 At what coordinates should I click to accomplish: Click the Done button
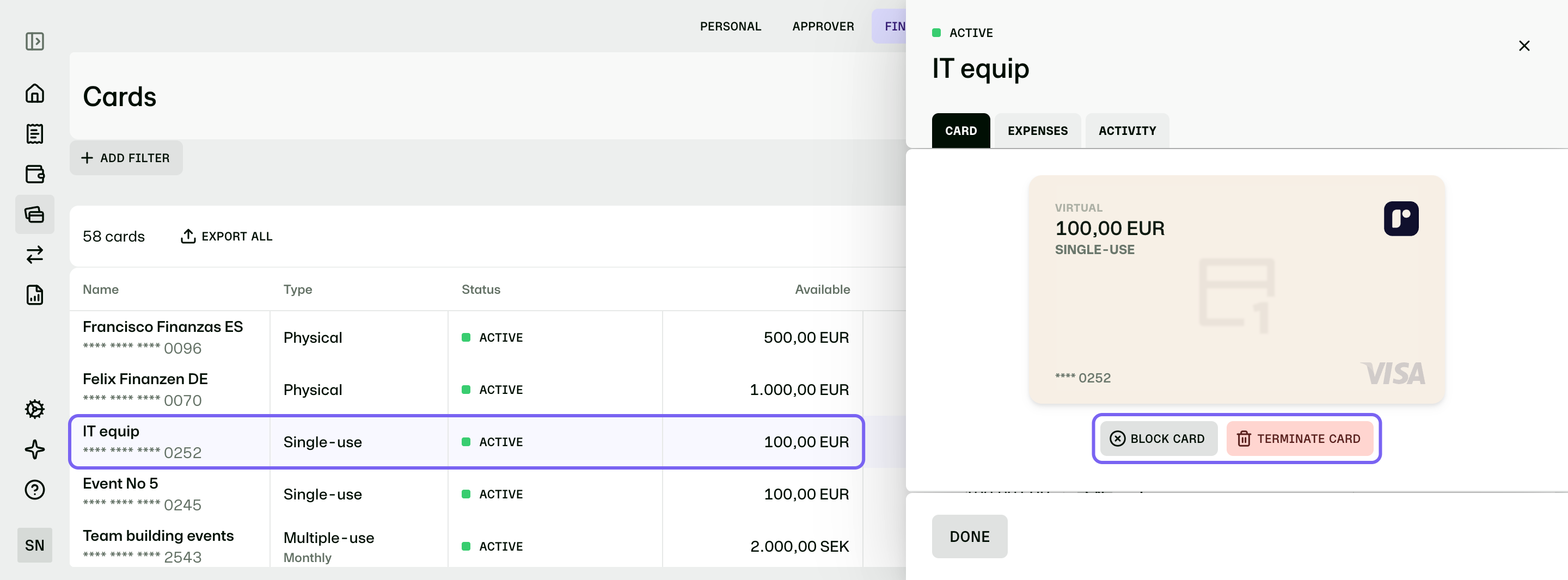click(x=969, y=536)
